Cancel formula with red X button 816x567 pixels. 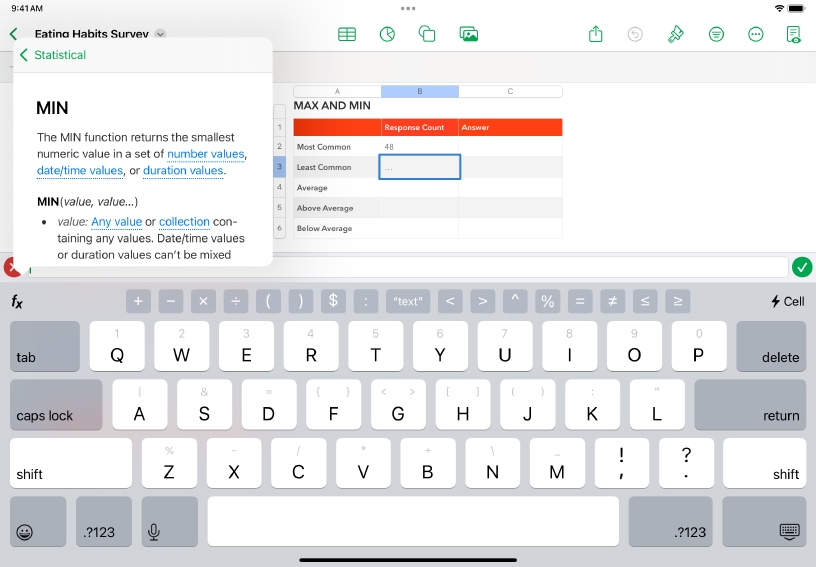10,267
